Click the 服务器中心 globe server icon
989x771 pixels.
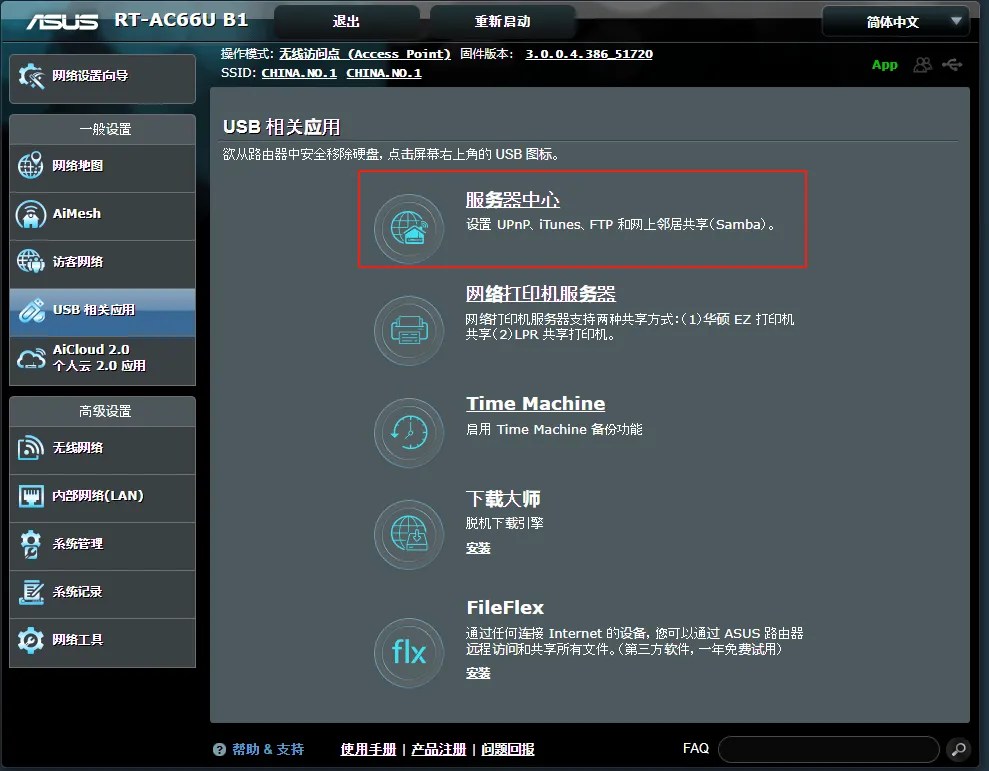409,228
